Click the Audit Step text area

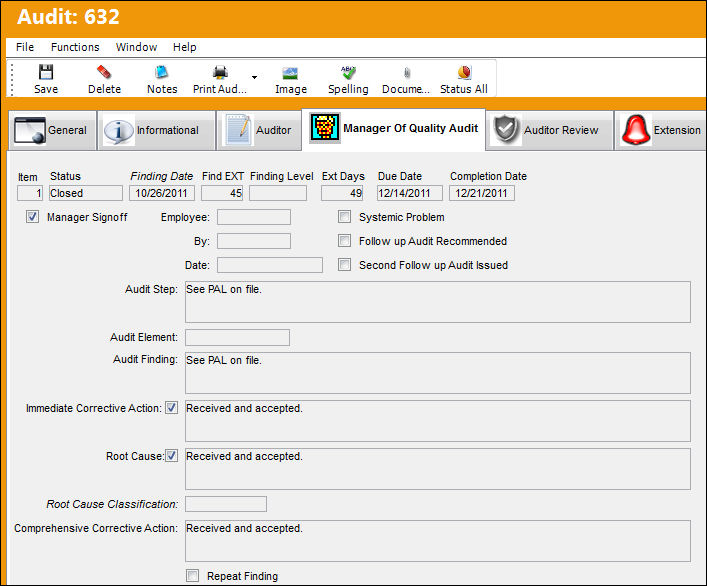438,302
